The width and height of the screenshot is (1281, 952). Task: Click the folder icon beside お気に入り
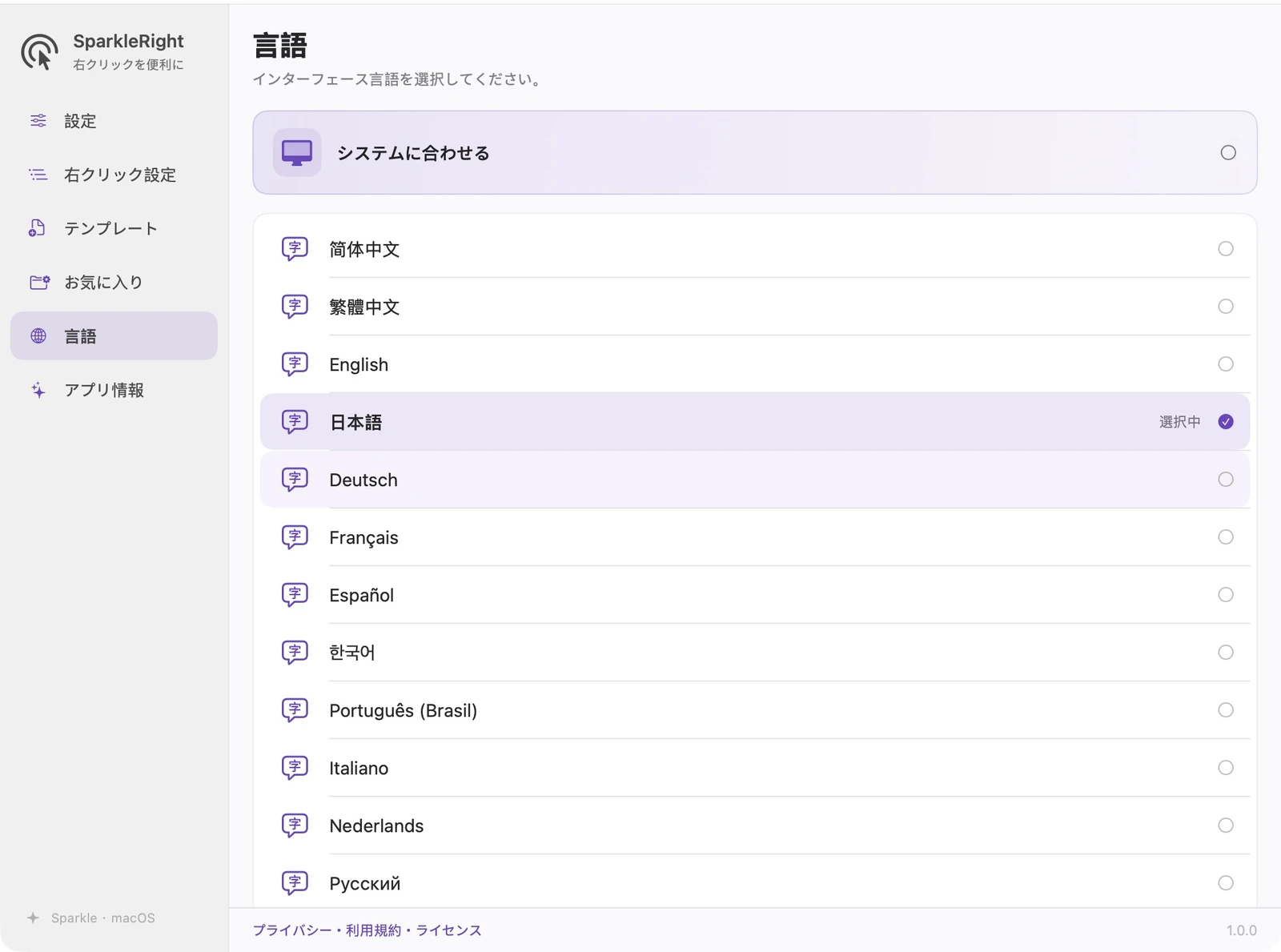[39, 282]
